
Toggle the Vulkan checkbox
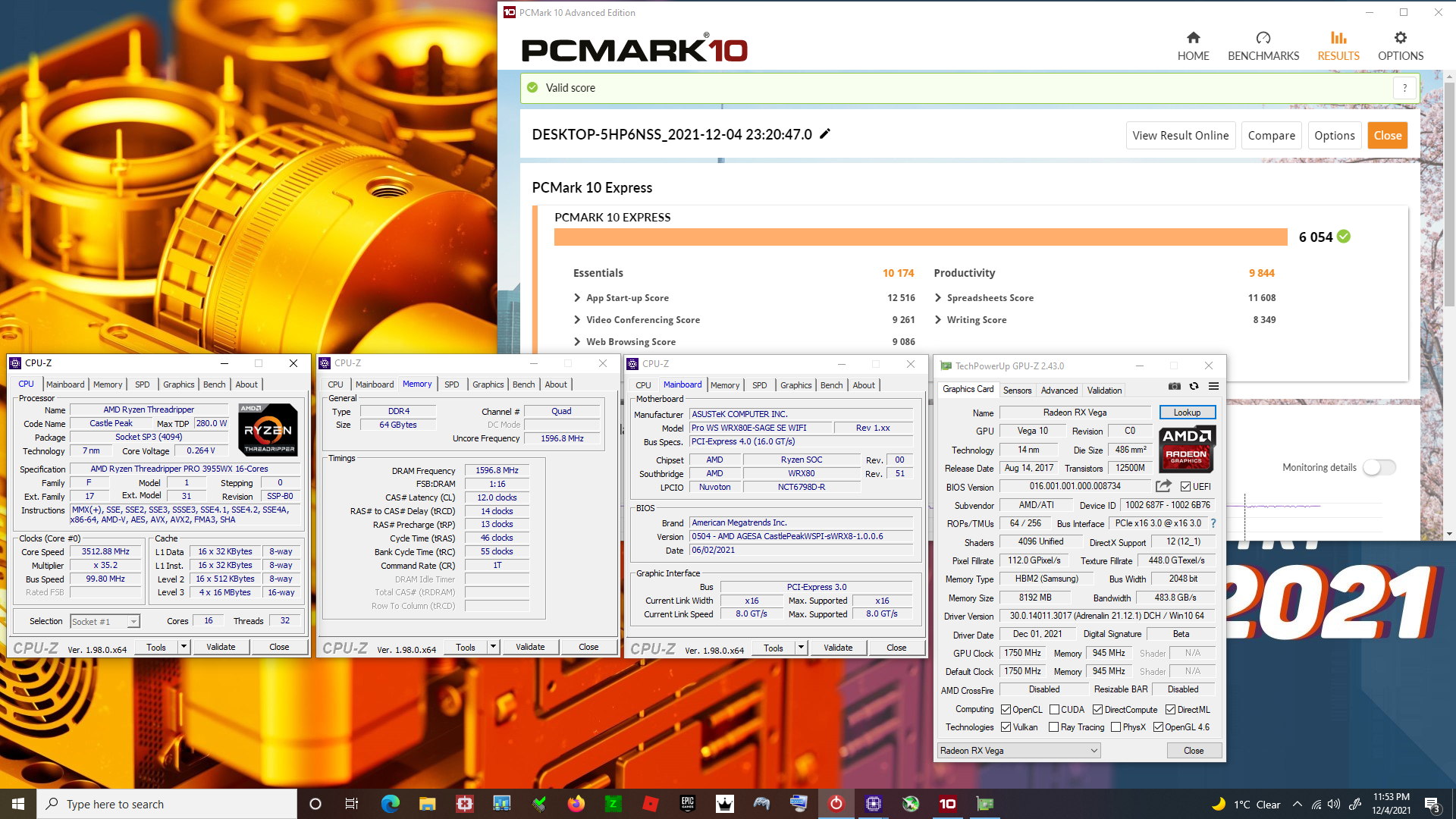coord(1006,727)
